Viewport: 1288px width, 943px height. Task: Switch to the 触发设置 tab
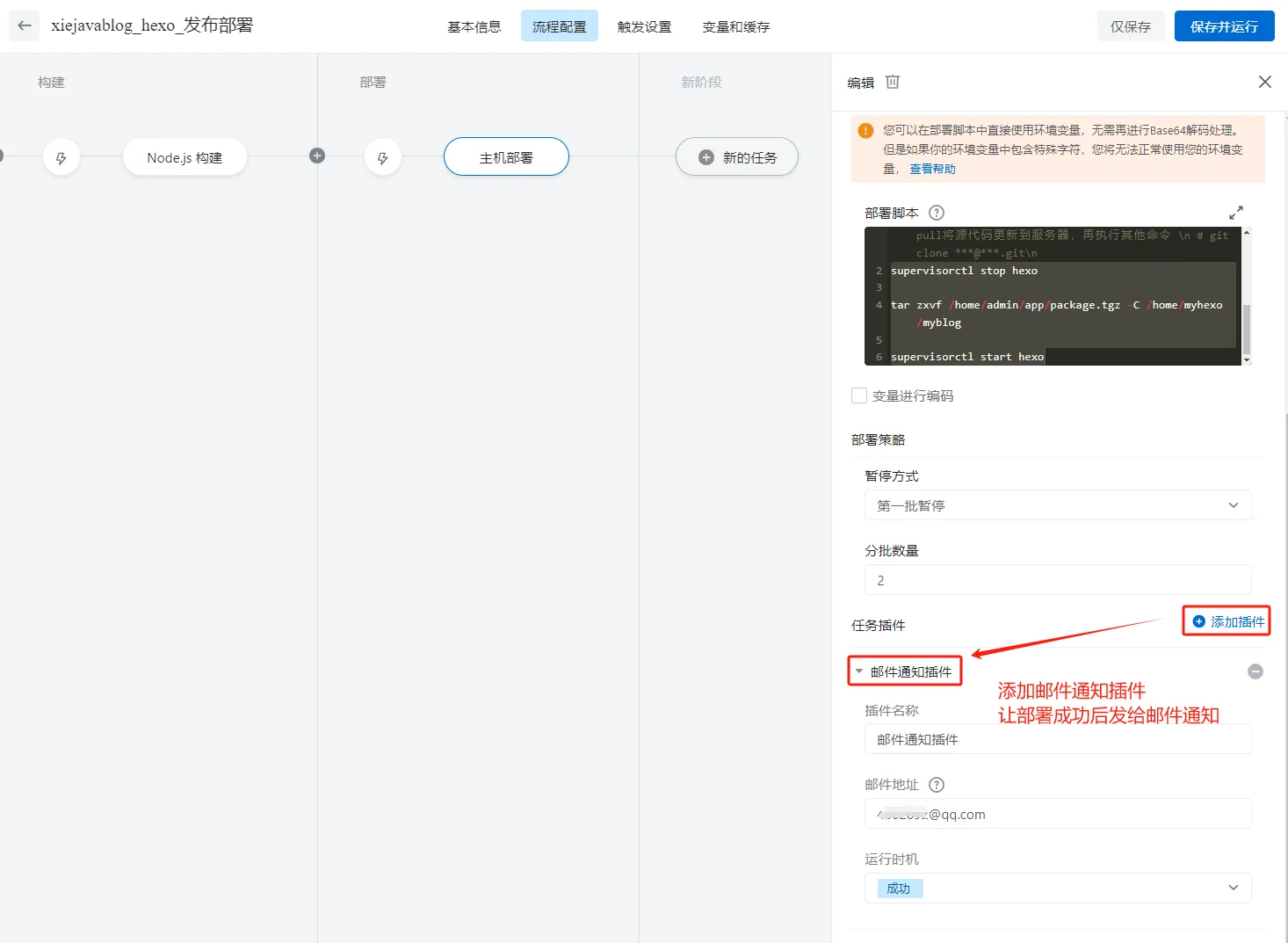[x=644, y=26]
